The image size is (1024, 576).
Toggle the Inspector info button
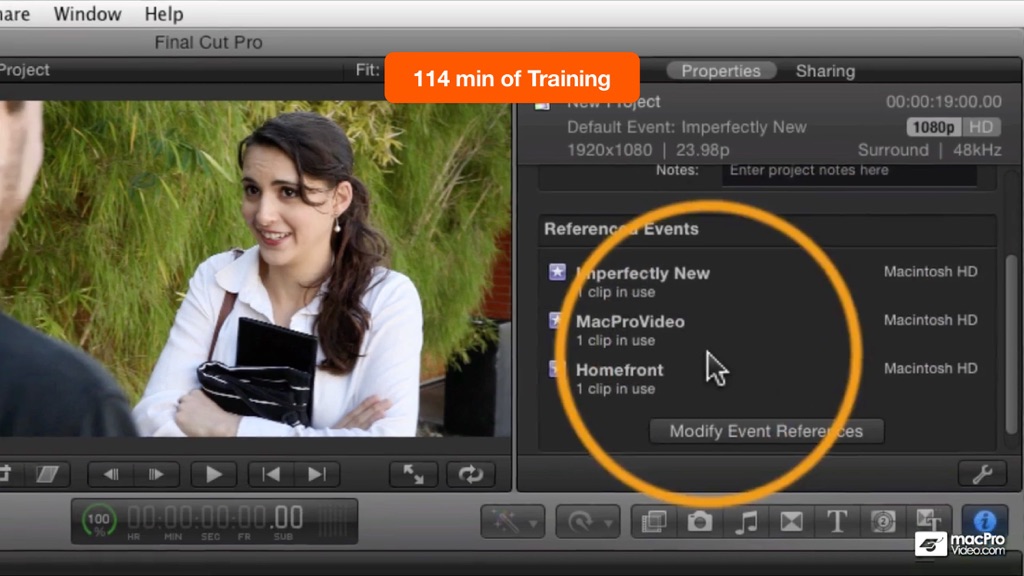984,521
